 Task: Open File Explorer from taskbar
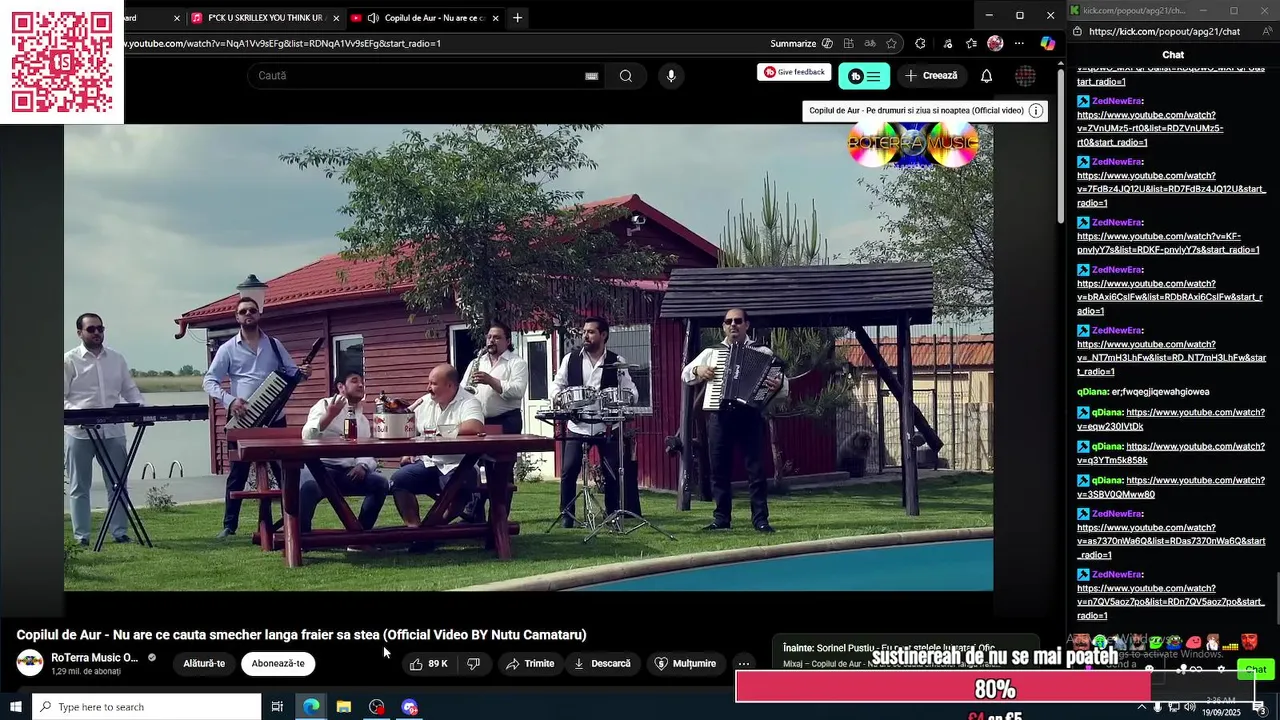[x=344, y=707]
